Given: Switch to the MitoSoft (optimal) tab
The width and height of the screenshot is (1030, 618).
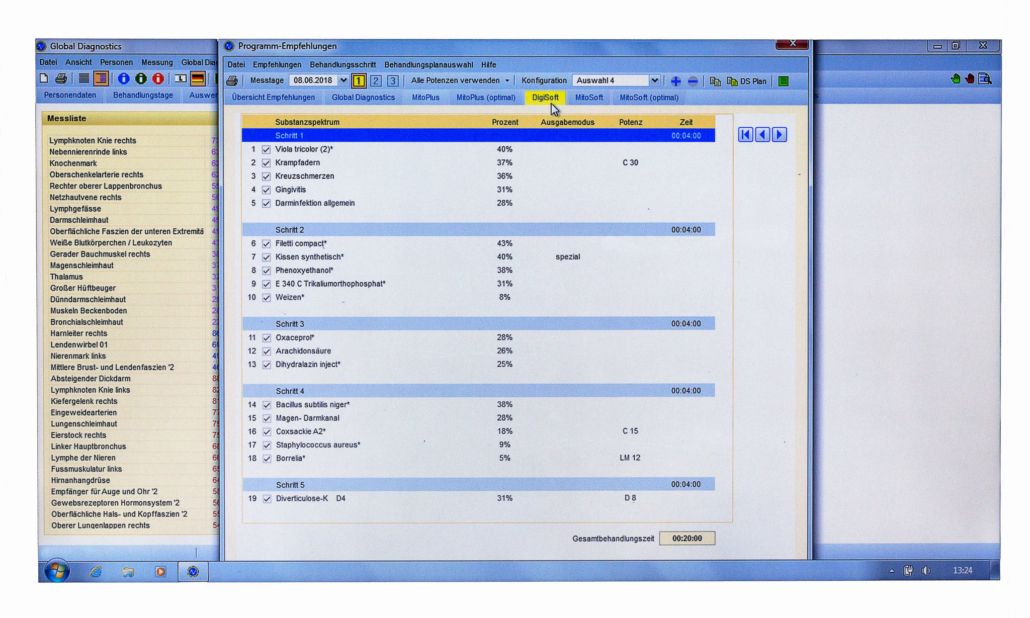Looking at the screenshot, I should coord(648,97).
